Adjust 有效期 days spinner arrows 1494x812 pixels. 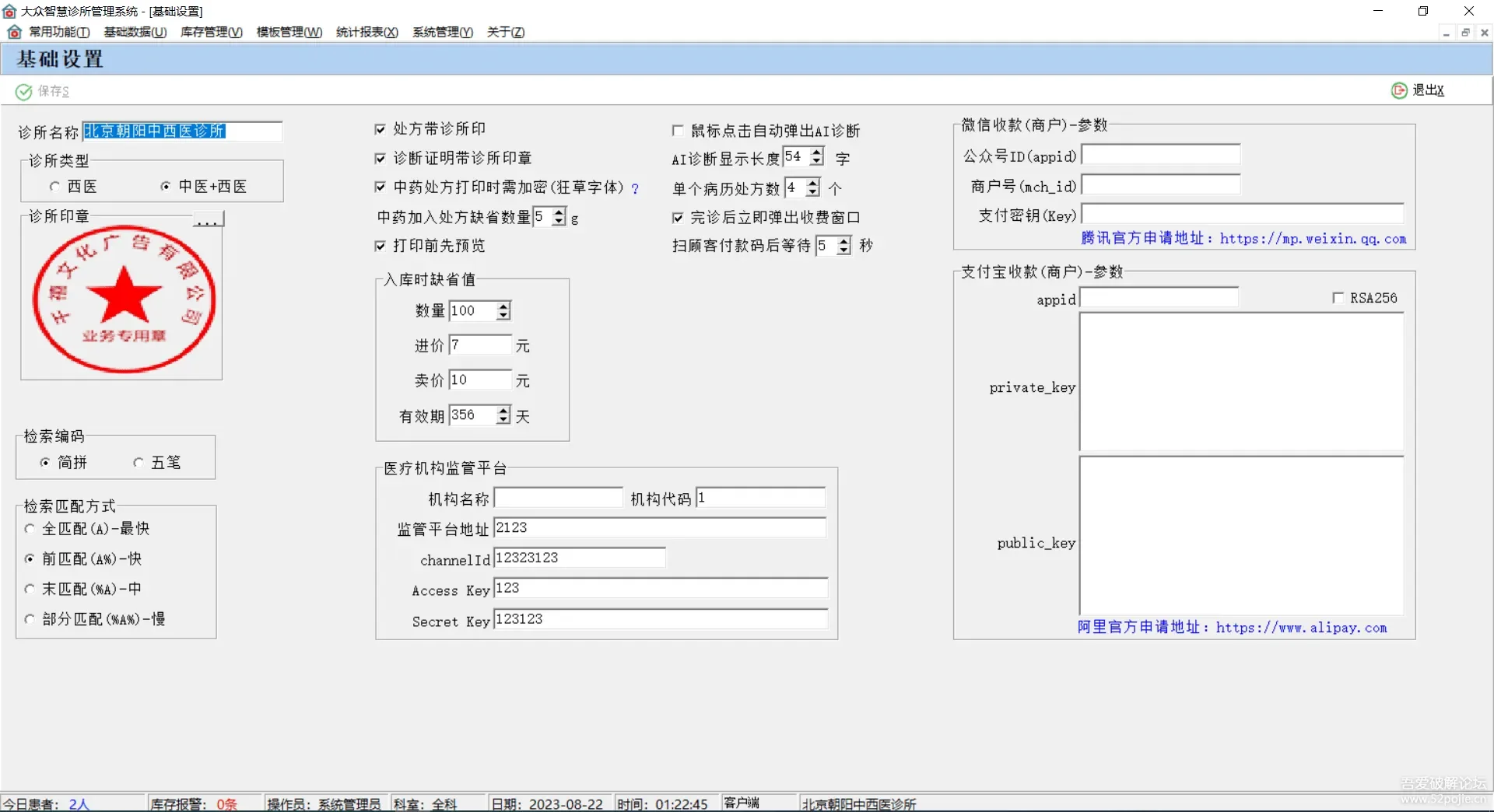pyautogui.click(x=503, y=415)
